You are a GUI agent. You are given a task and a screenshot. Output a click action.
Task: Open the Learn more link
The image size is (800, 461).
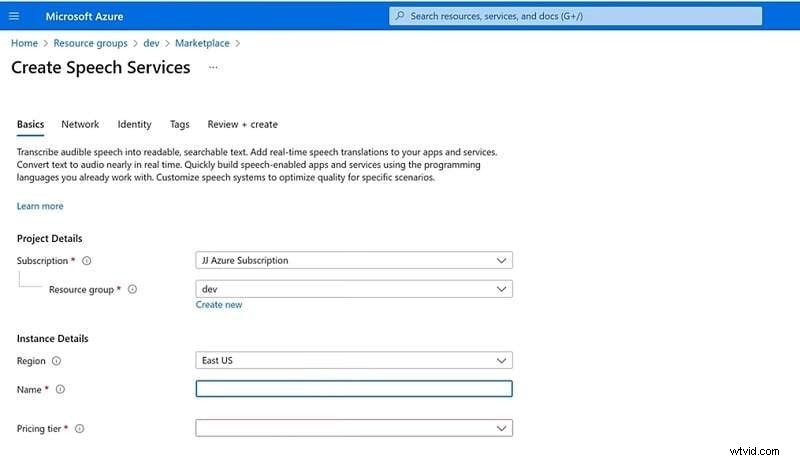(40, 206)
